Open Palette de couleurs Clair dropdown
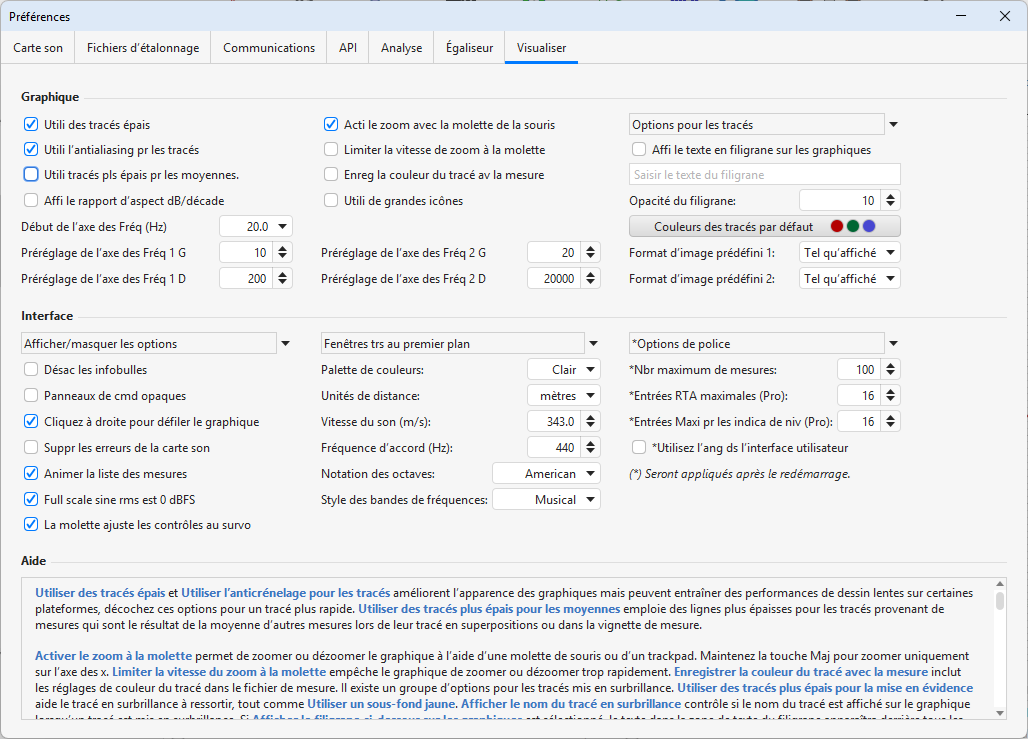Image resolution: width=1028 pixels, height=739 pixels. pyautogui.click(x=564, y=370)
